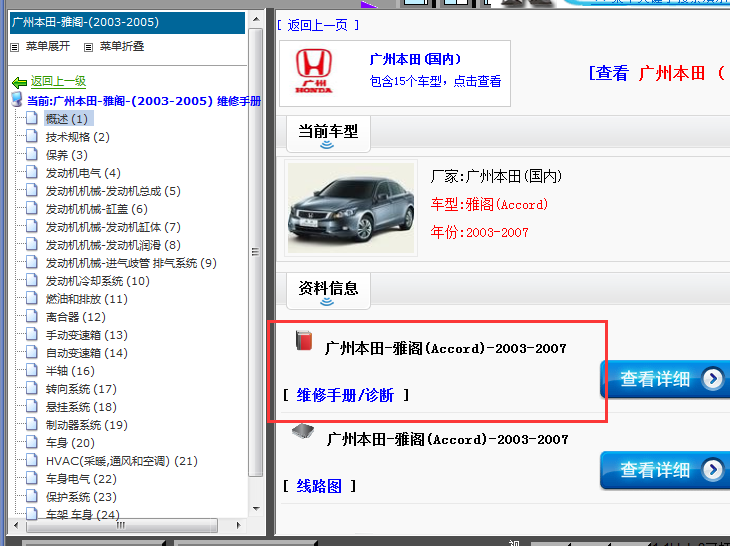Click the gray wiring diagram icon

point(303,431)
